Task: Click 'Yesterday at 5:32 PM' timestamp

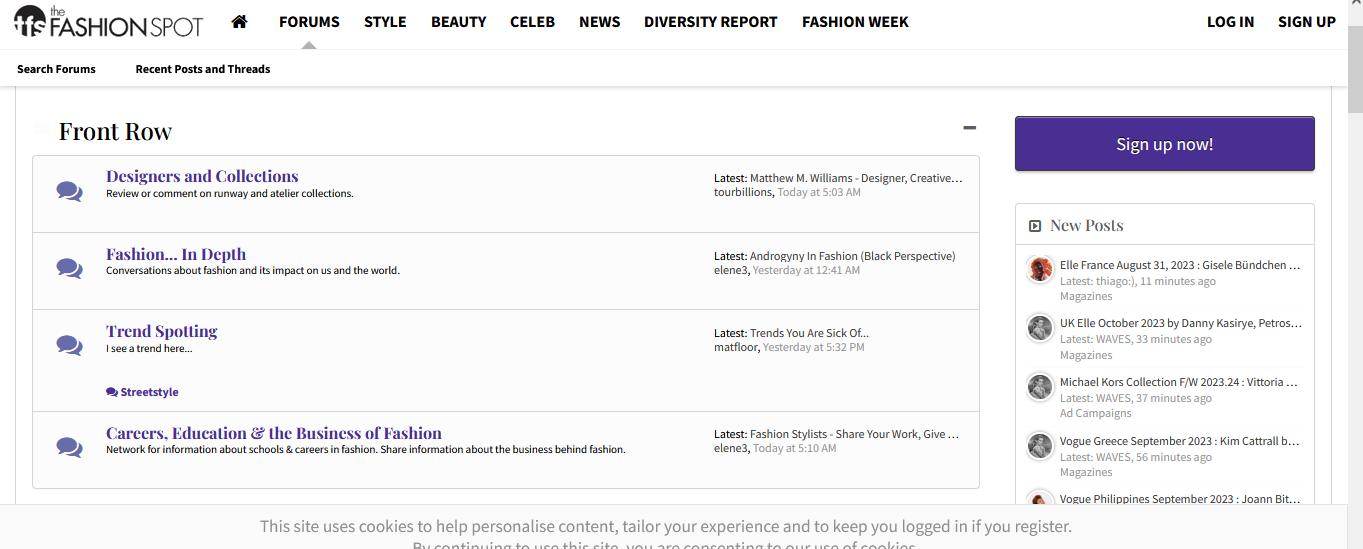Action: 813,347
